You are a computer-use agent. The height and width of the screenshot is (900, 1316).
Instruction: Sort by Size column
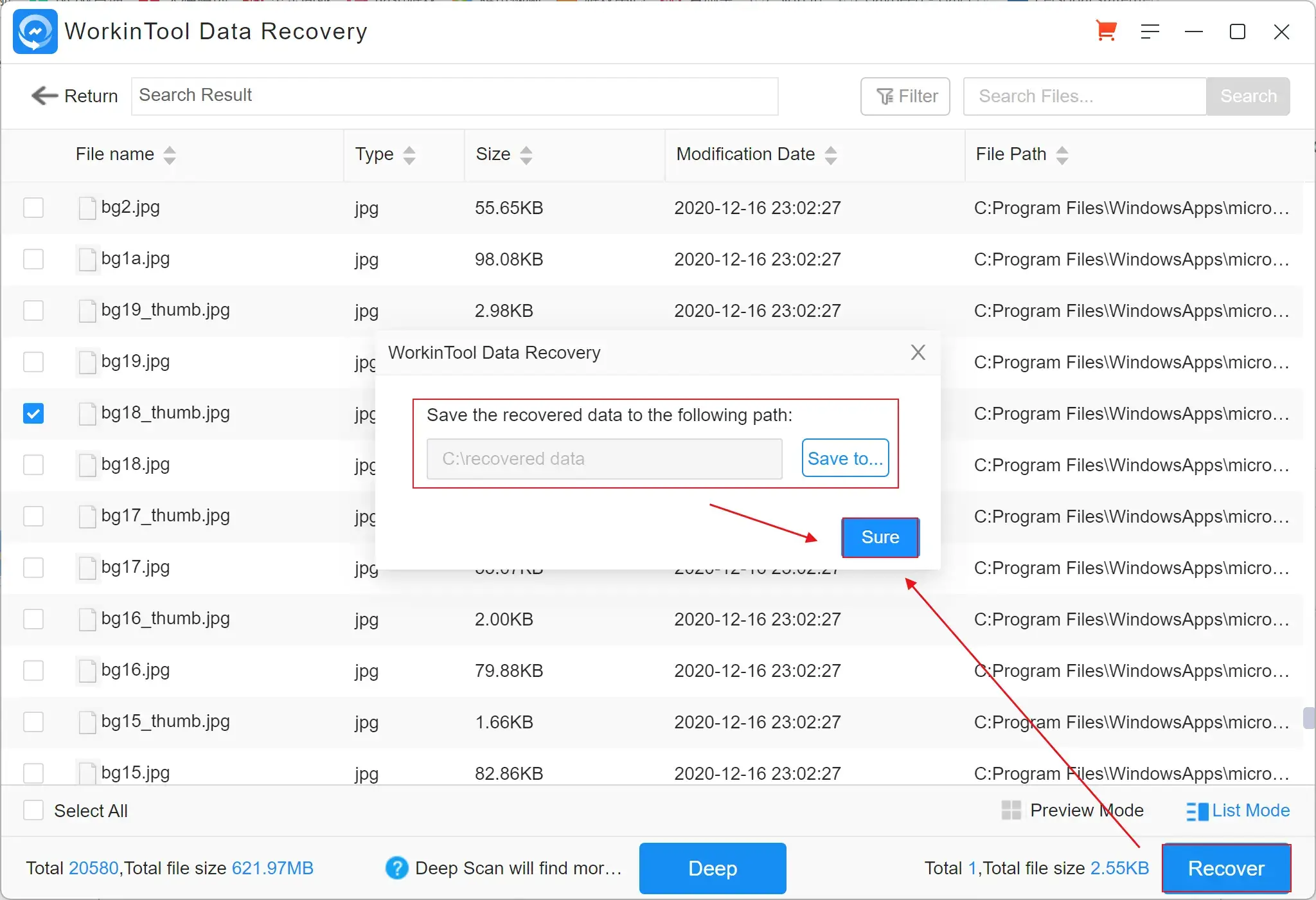(526, 155)
